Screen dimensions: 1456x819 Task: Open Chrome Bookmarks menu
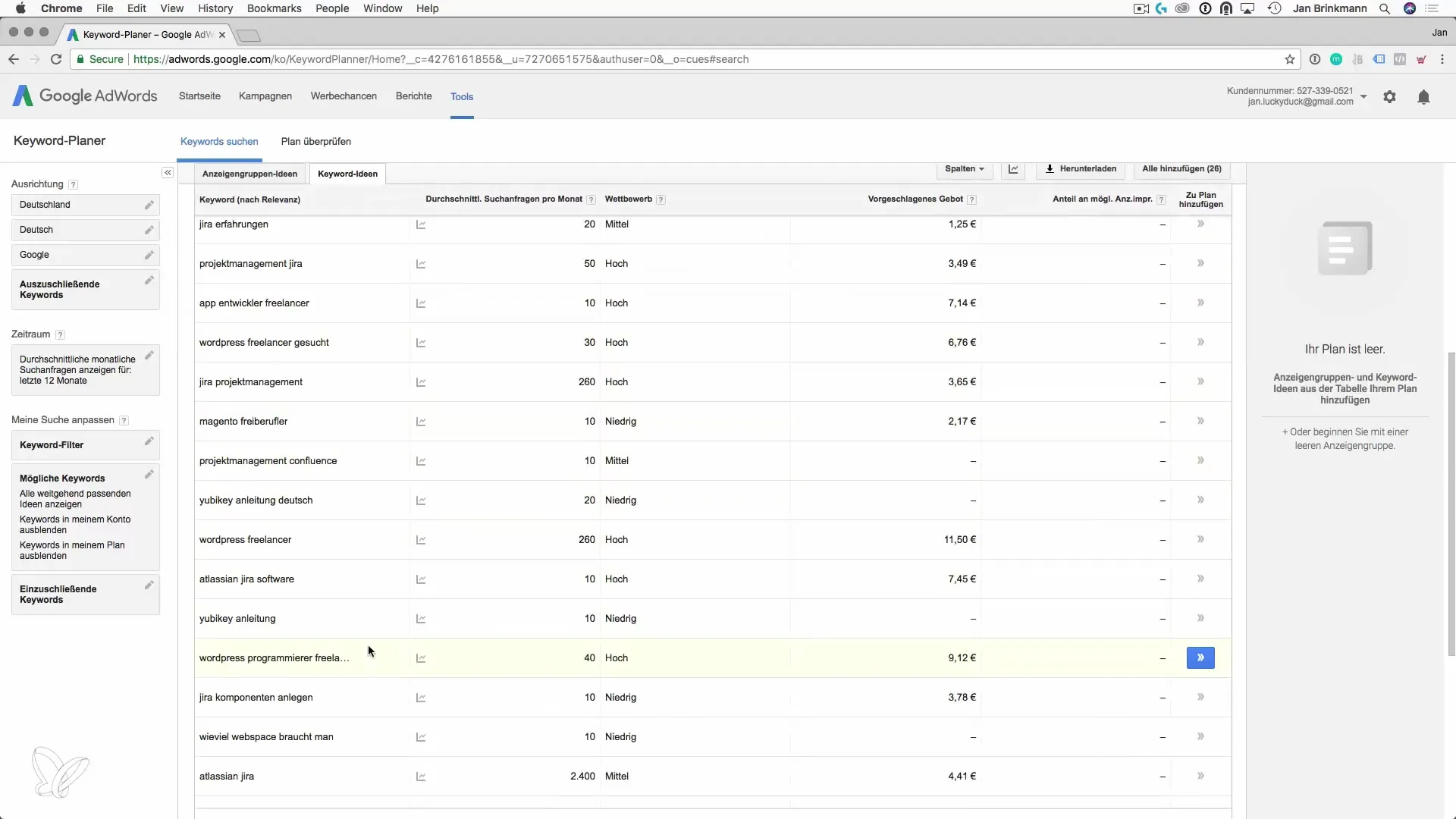274,8
